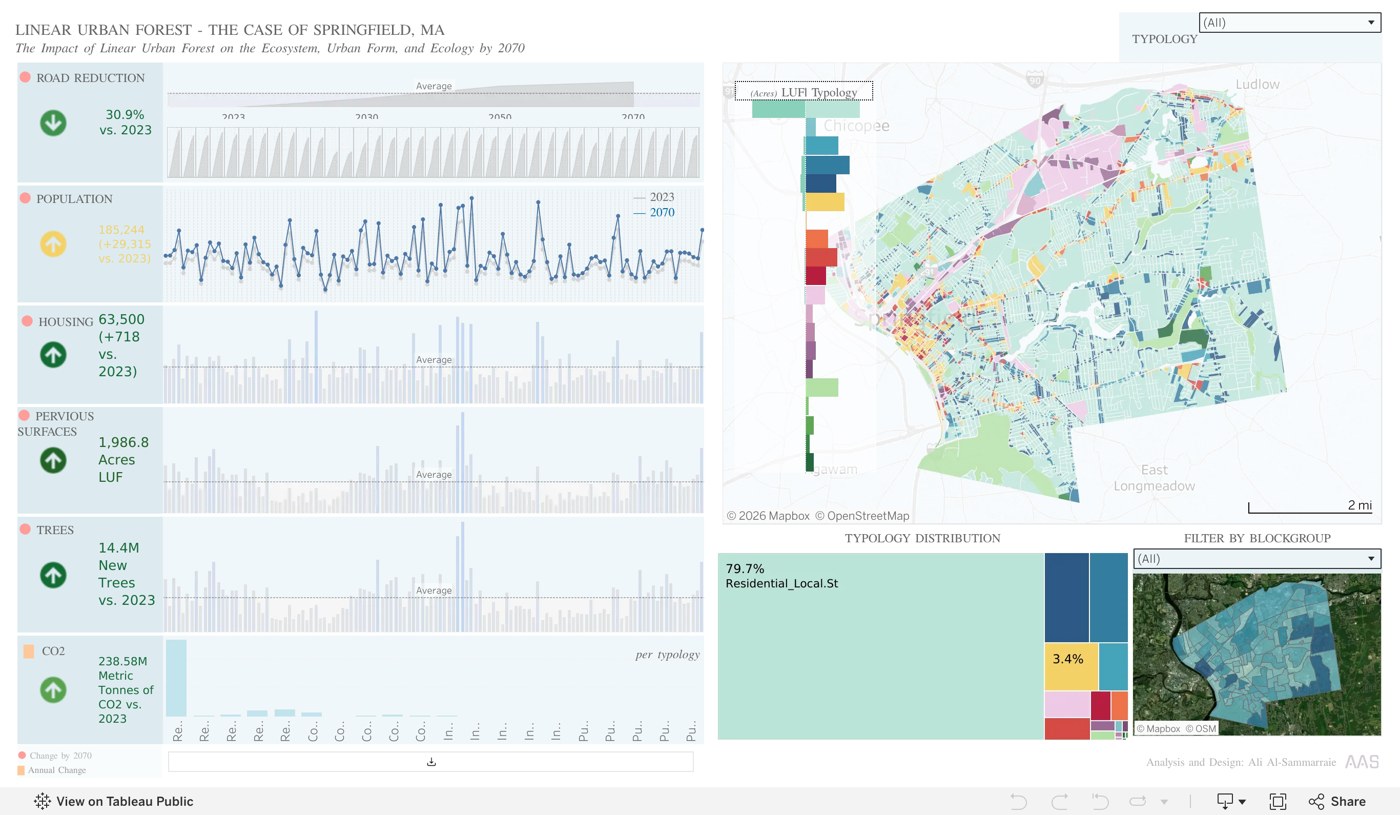Click the "30.9% vs. 2023" road reduction value
Image resolution: width=1400 pixels, height=815 pixels.
coord(126,122)
